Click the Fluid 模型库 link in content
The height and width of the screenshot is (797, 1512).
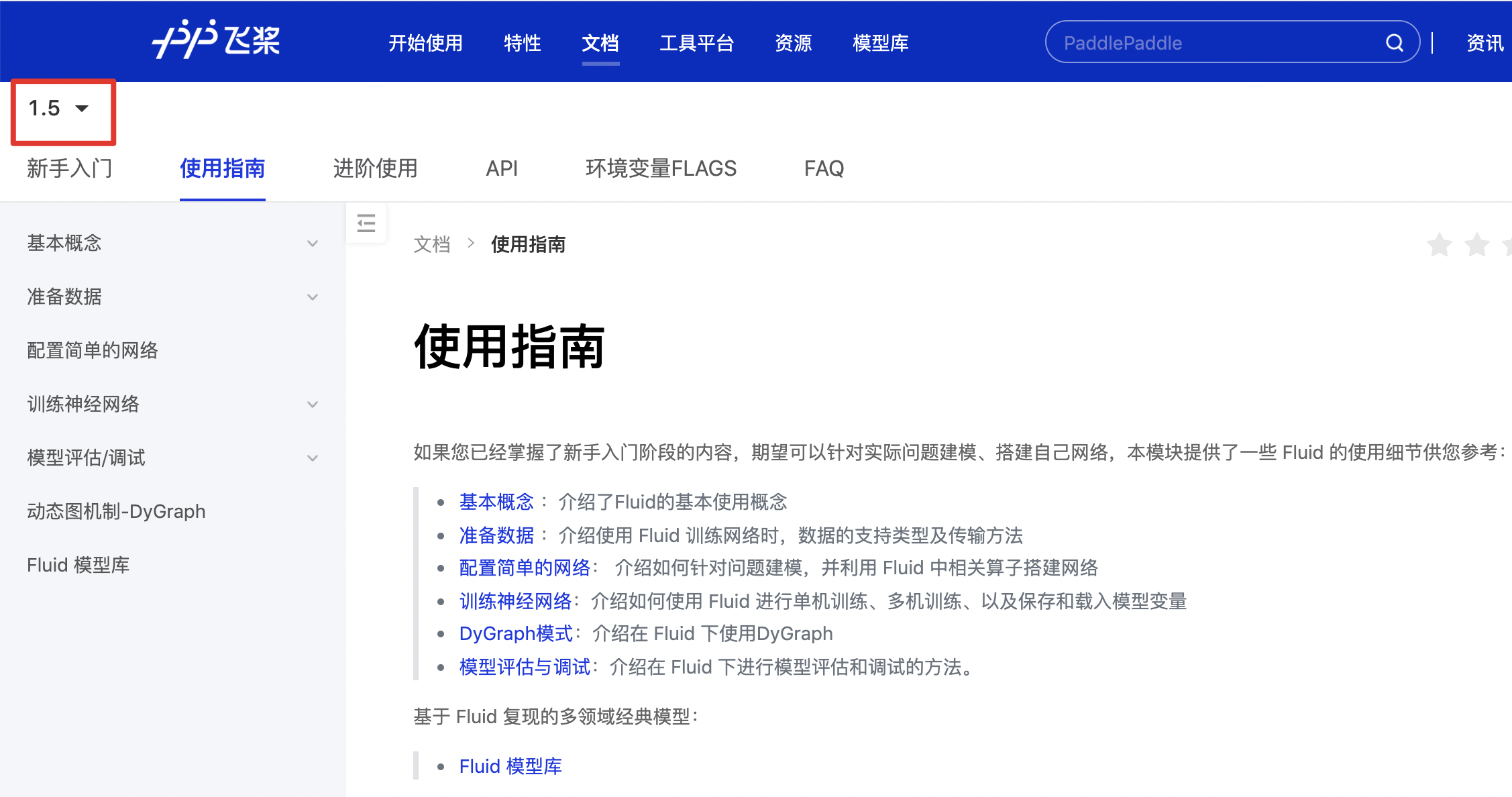[x=510, y=766]
